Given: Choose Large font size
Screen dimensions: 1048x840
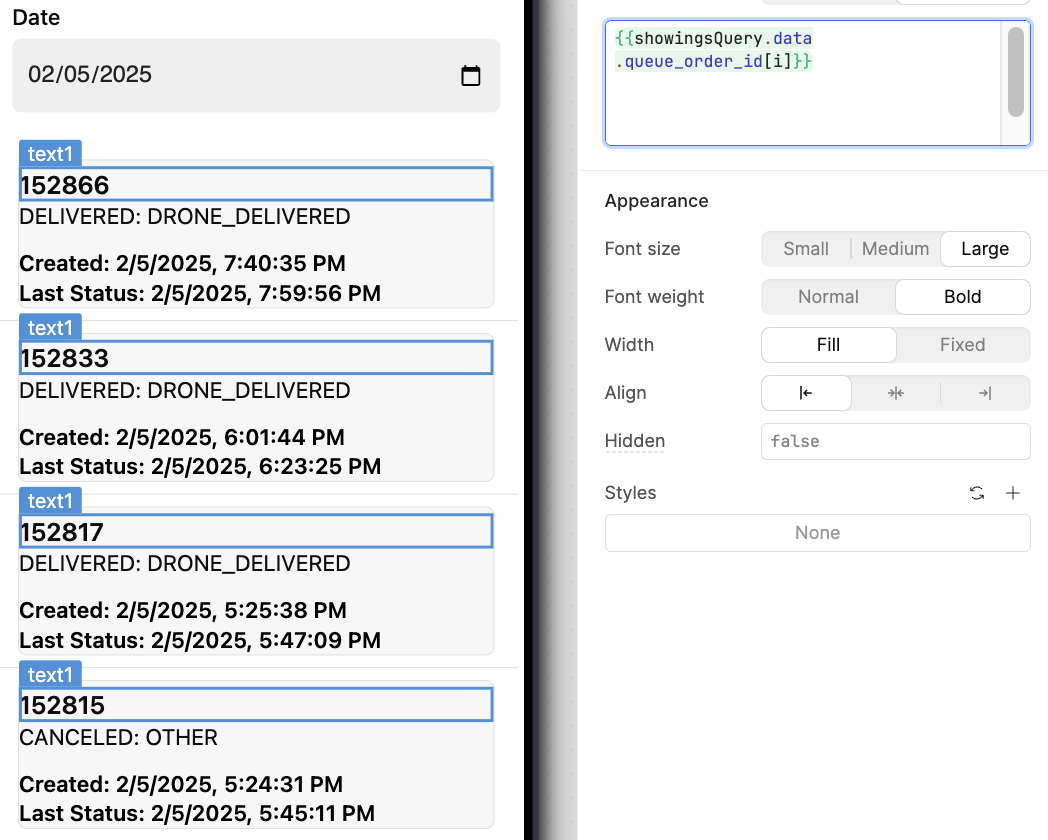Looking at the screenshot, I should pos(984,249).
